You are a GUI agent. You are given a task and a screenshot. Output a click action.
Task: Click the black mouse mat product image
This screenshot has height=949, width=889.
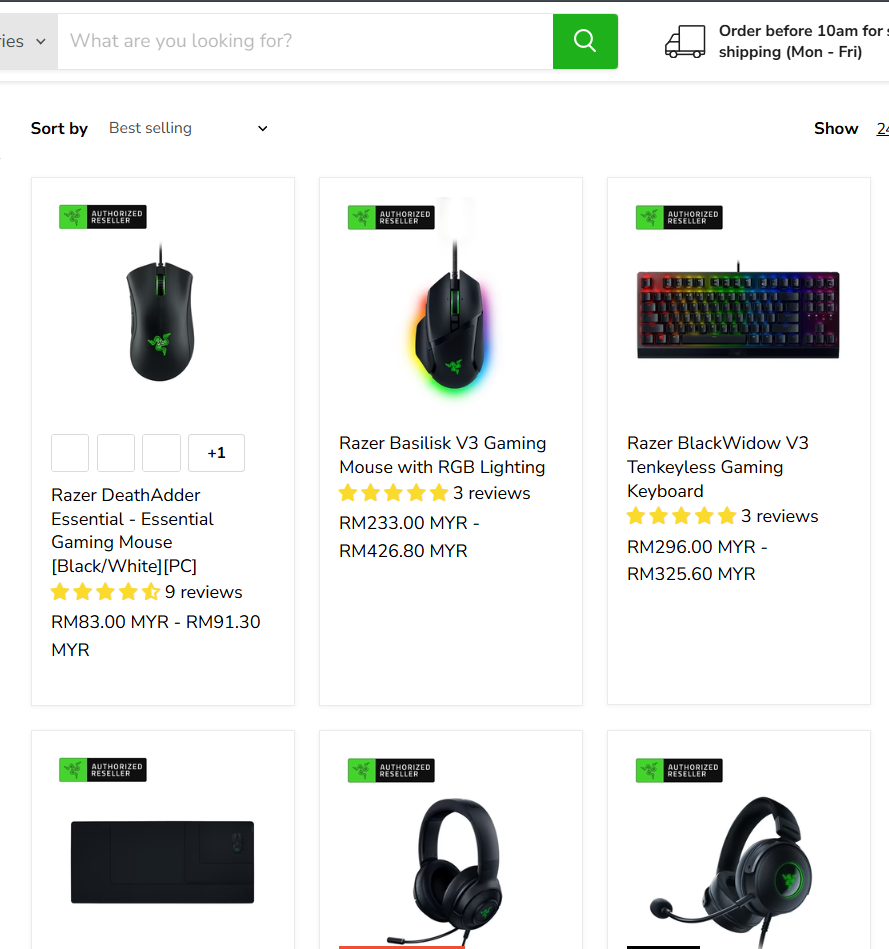[162, 862]
